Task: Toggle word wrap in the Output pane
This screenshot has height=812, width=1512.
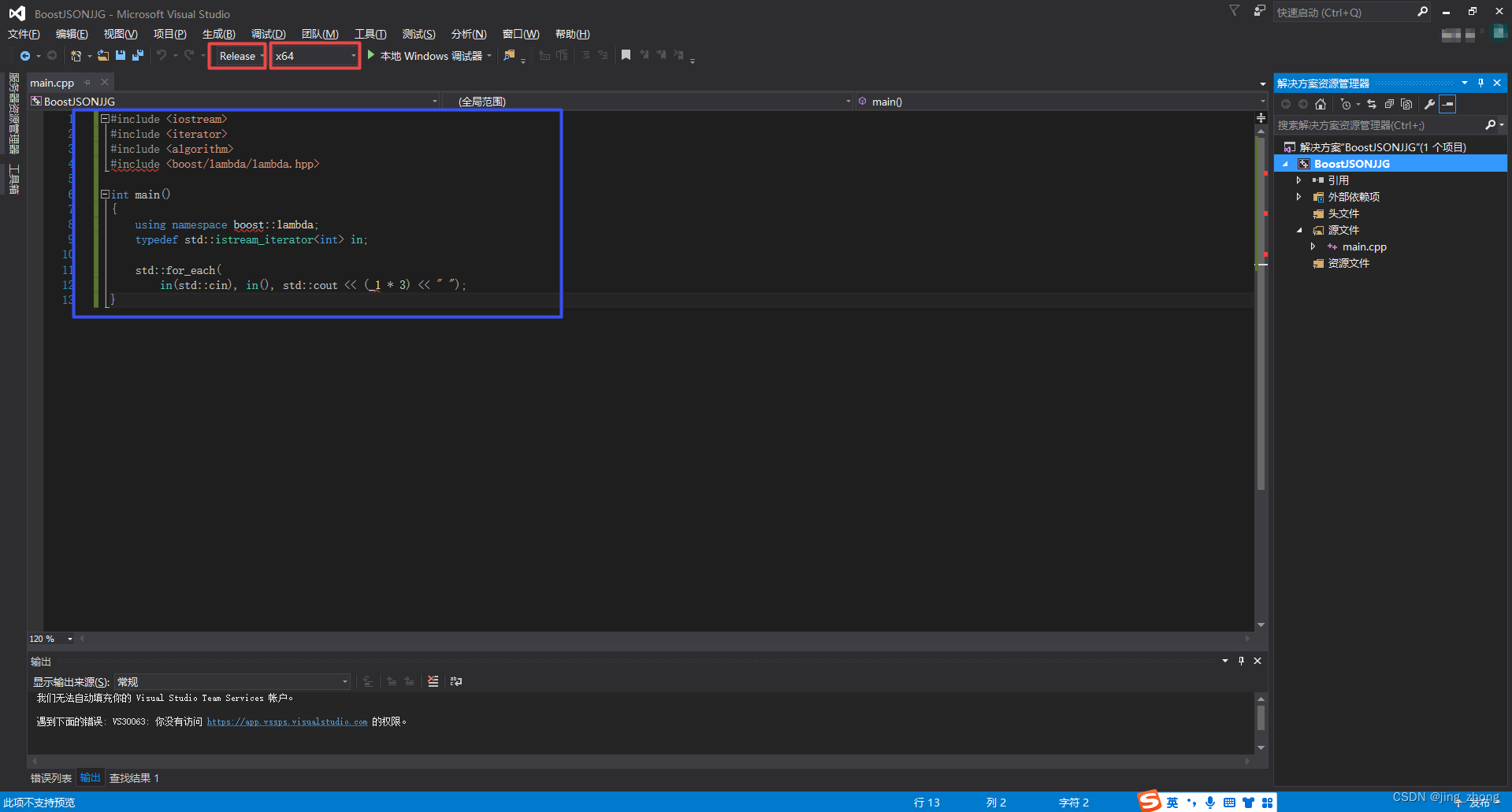Action: (x=456, y=681)
